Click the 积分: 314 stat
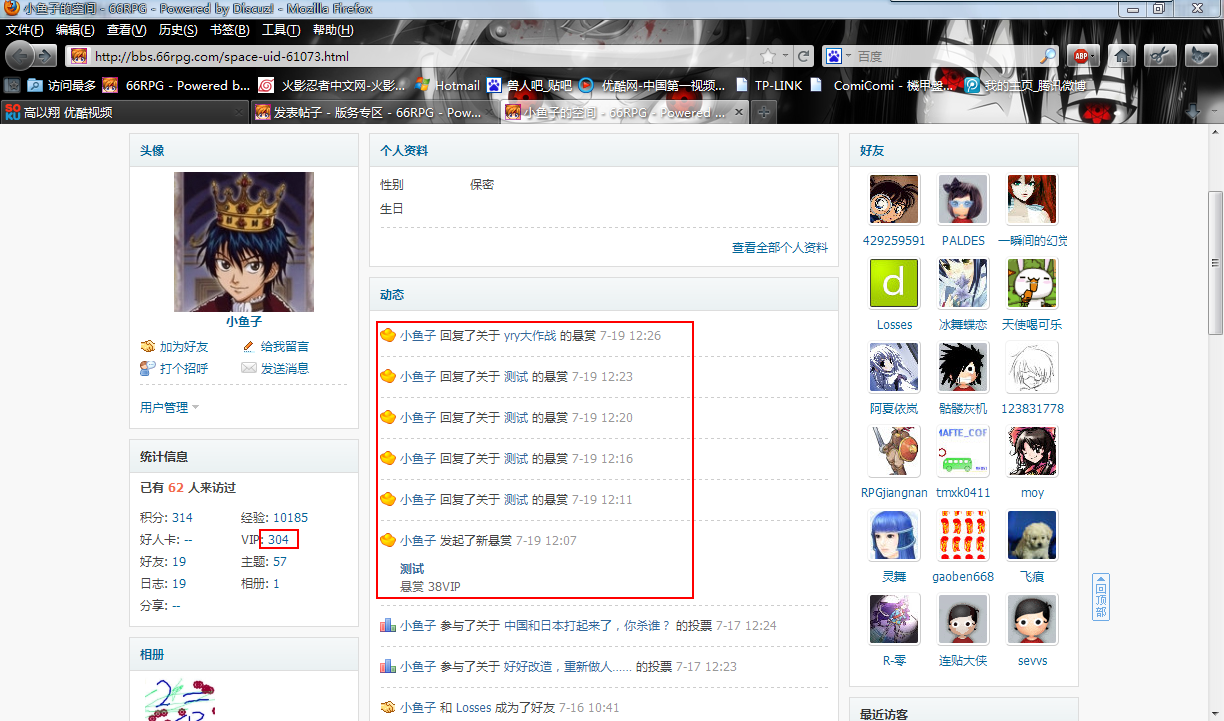Viewport: 1224px width, 721px height. coord(166,517)
